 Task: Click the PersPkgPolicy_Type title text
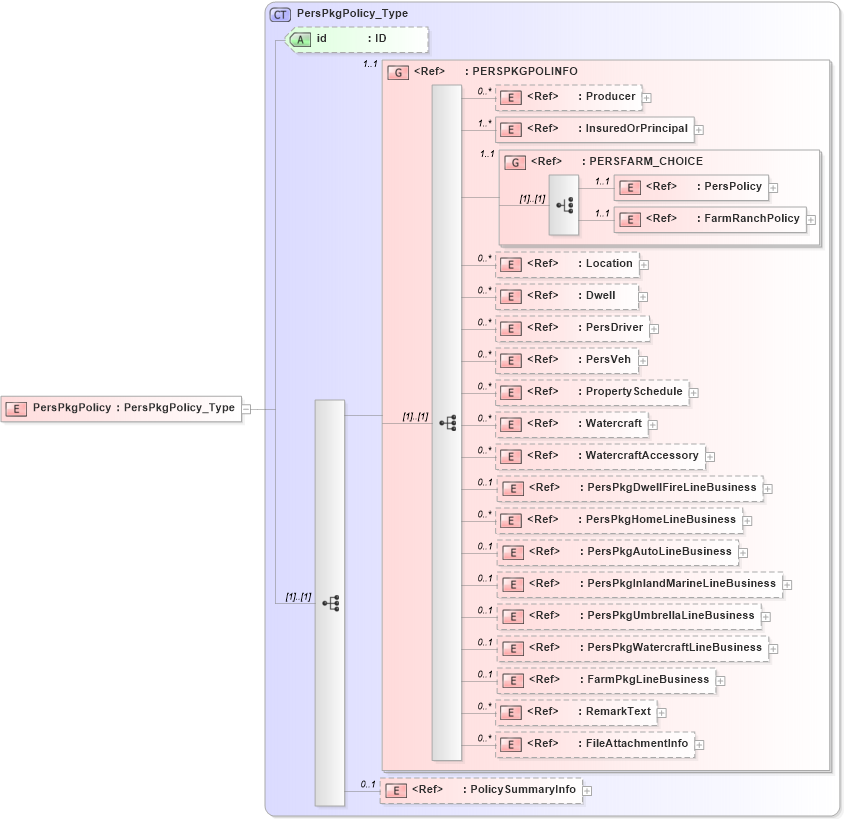(x=345, y=13)
